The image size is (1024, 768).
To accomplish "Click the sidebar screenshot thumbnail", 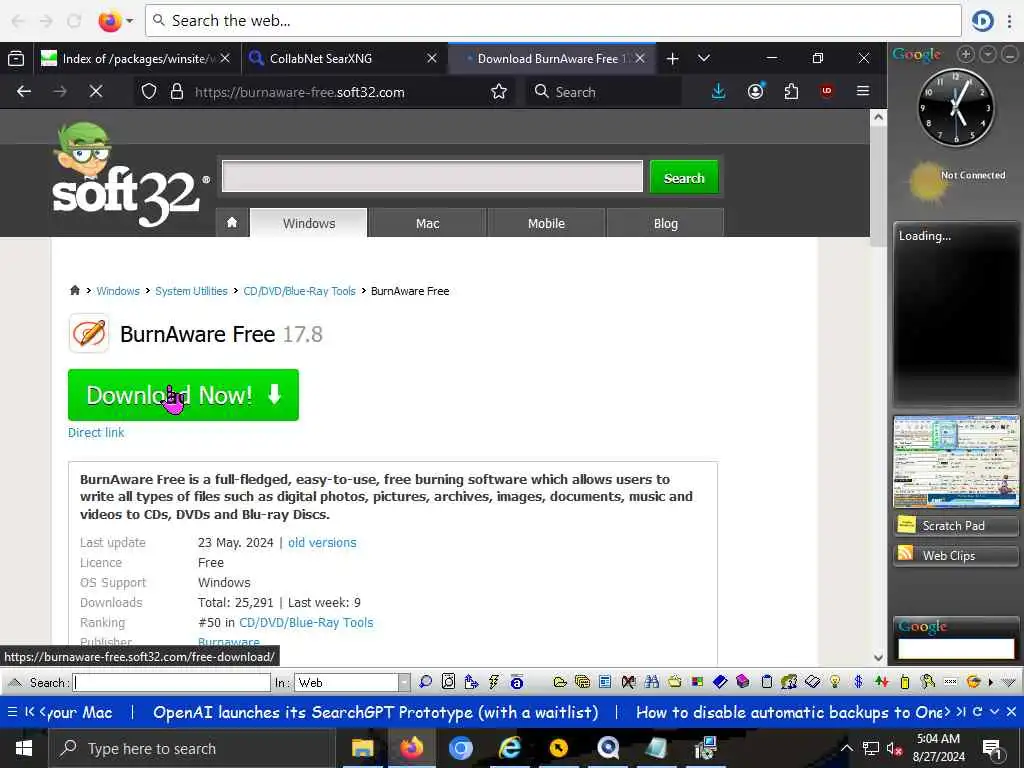I will (x=956, y=460).
